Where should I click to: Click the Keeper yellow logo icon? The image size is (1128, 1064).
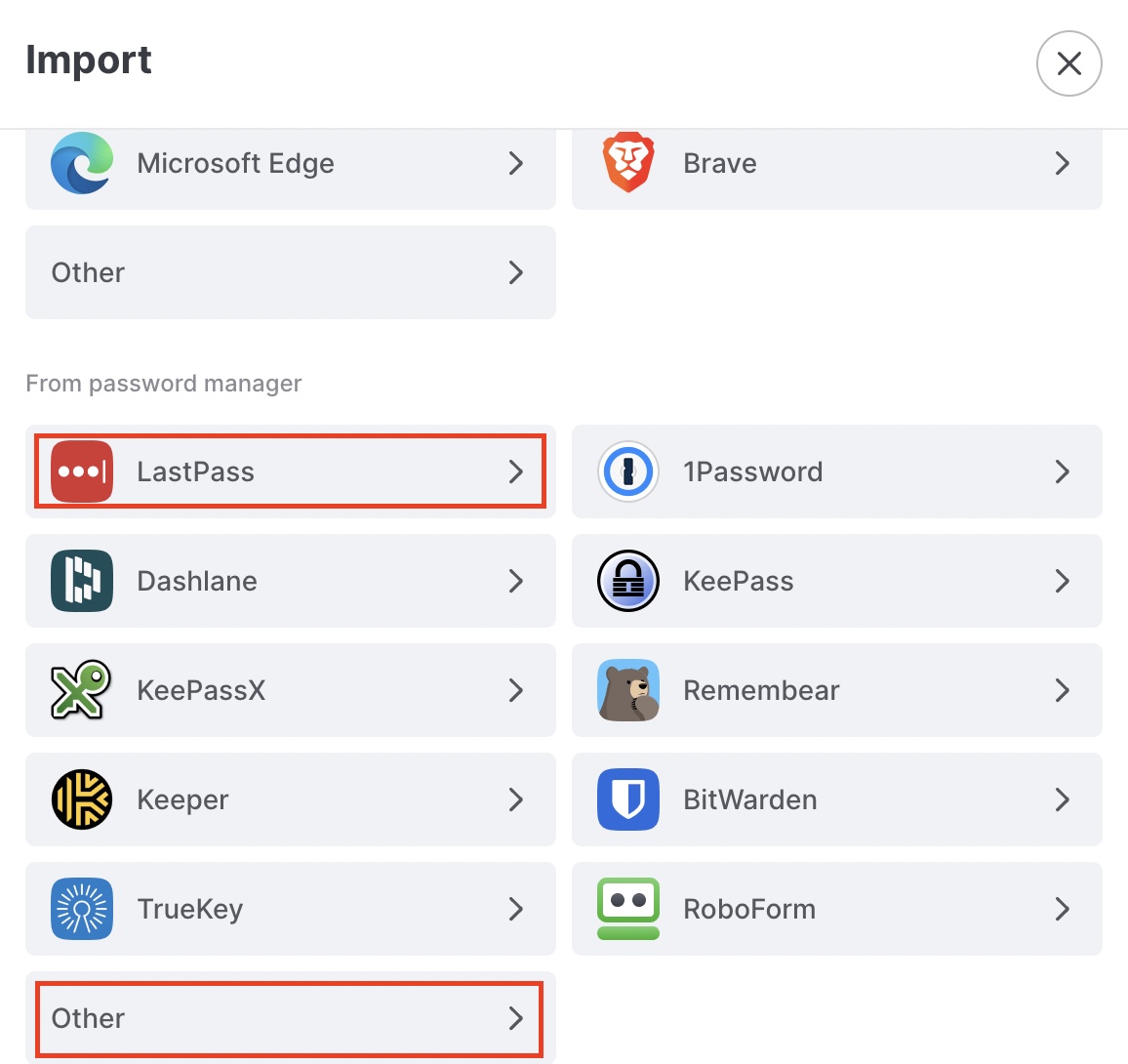tap(82, 799)
